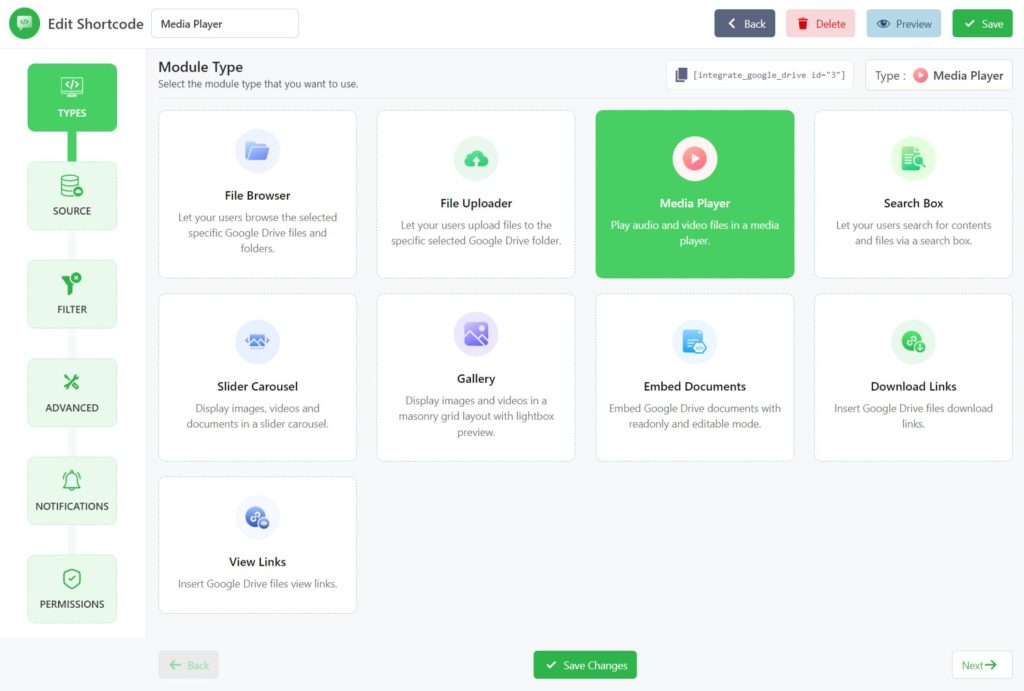Click the File Browser description text
Image resolution: width=1024 pixels, height=691 pixels.
point(257,233)
